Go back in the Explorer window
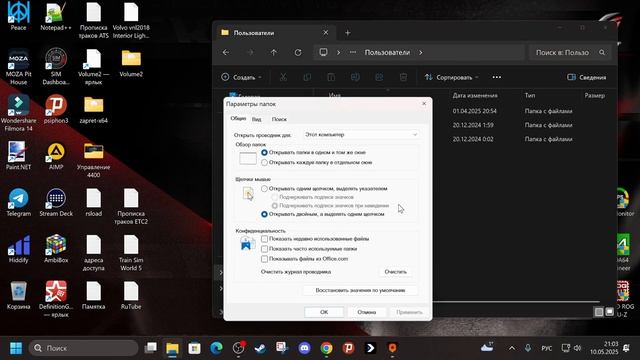The width and height of the screenshot is (640, 360). pyautogui.click(x=226, y=52)
